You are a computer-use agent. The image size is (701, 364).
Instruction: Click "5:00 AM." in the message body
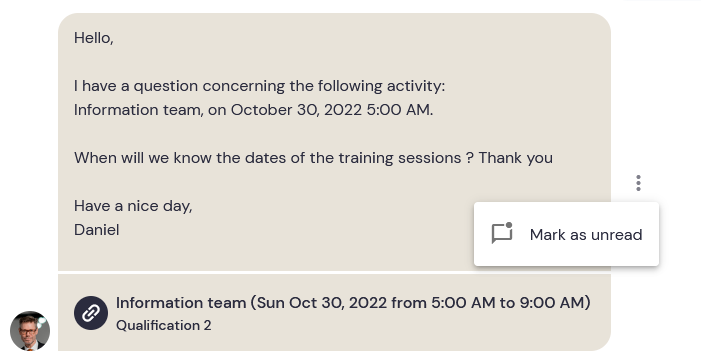coord(400,110)
